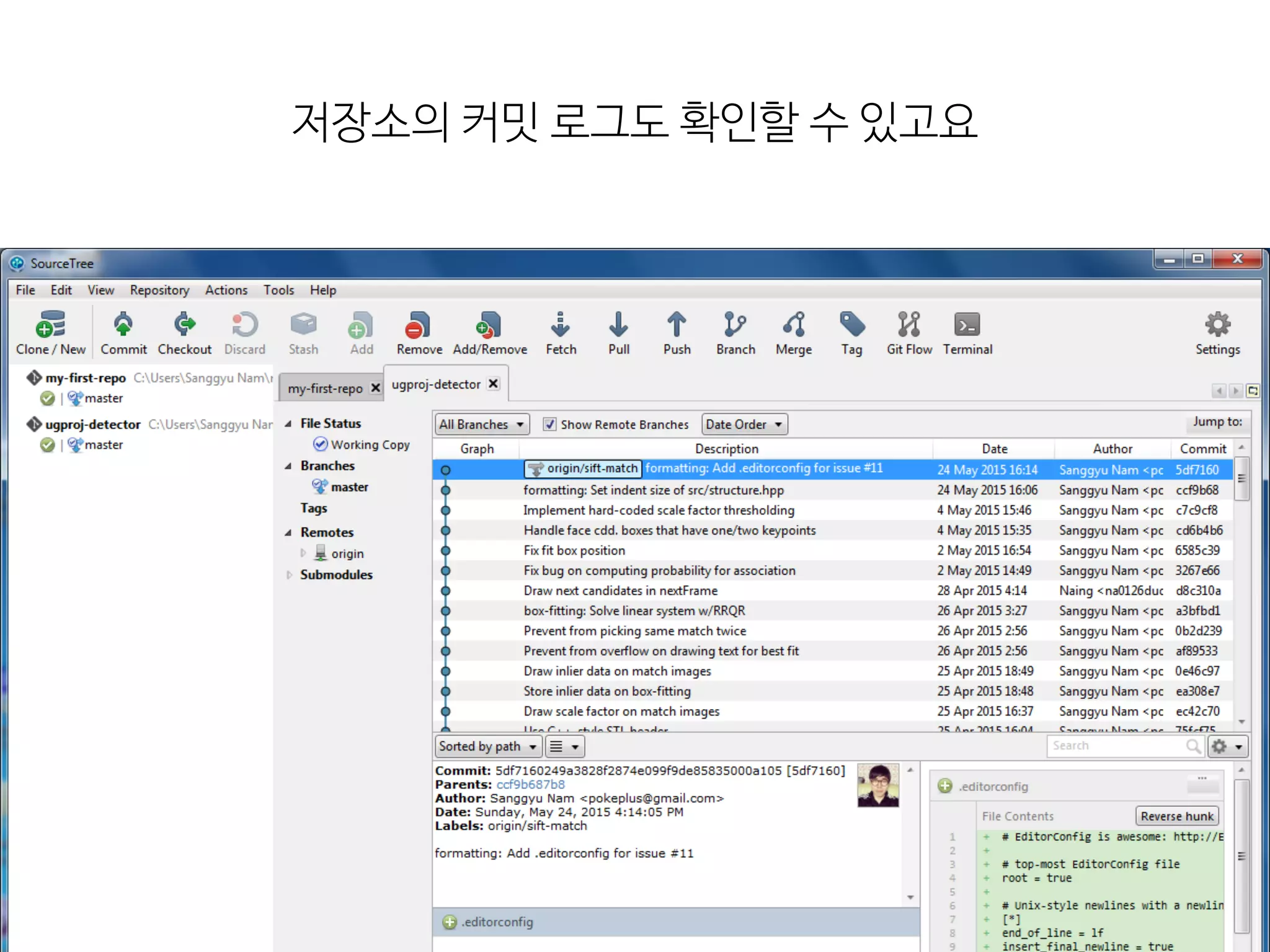
Task: Click the Description column header
Action: coord(726,449)
